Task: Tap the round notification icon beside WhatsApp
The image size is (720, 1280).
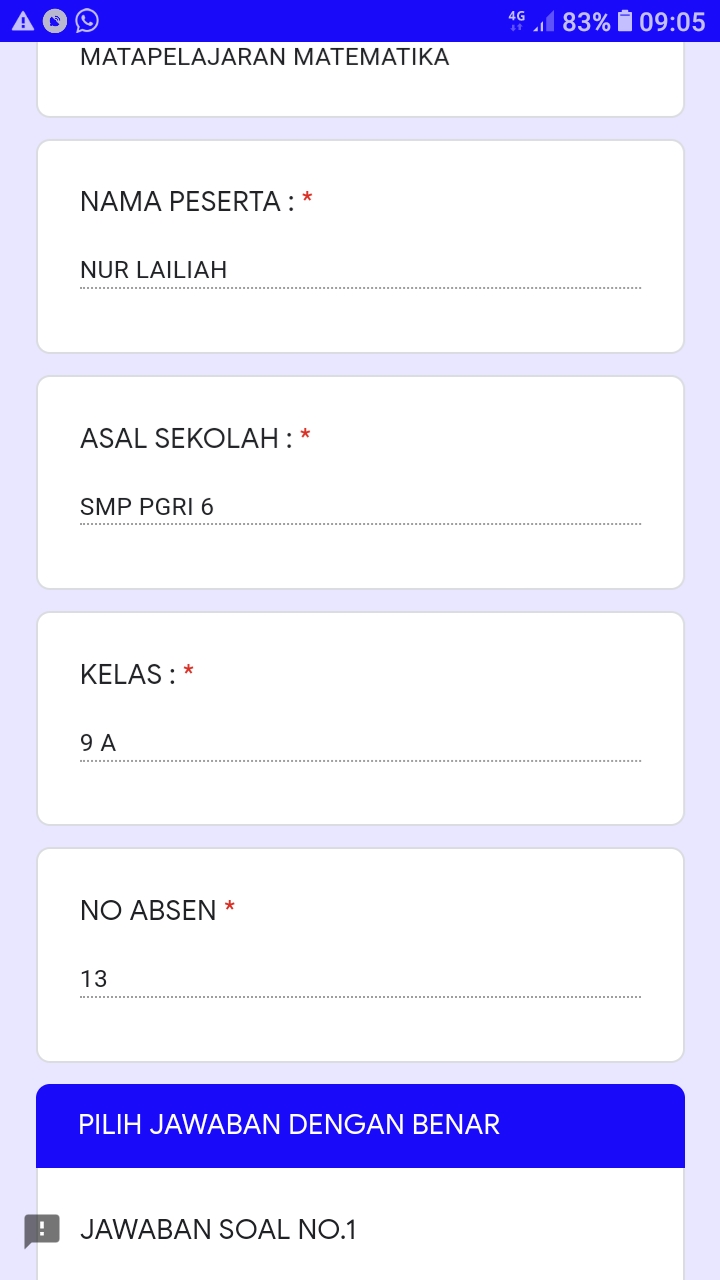Action: (56, 21)
